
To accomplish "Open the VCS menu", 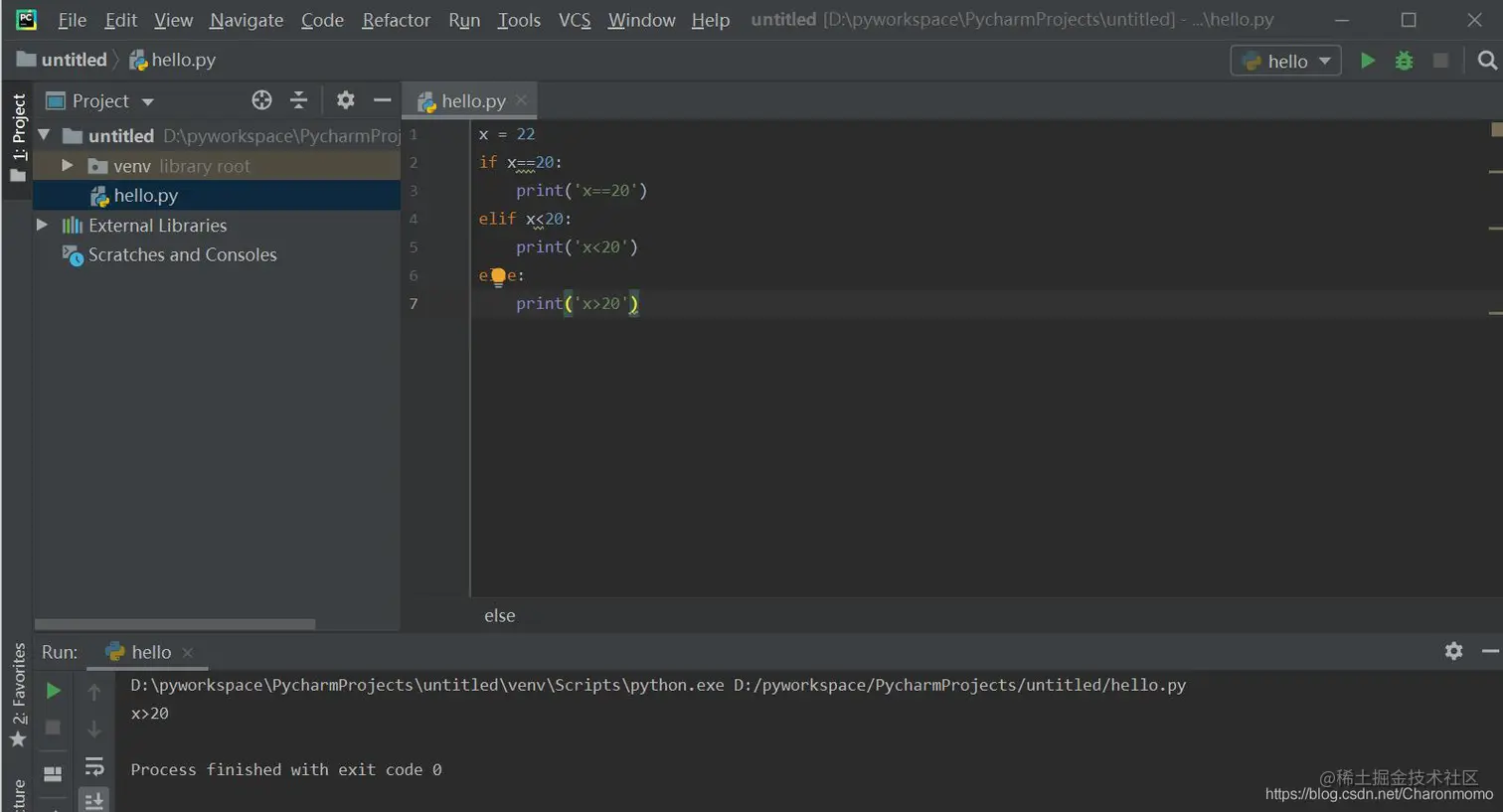I will coord(575,20).
